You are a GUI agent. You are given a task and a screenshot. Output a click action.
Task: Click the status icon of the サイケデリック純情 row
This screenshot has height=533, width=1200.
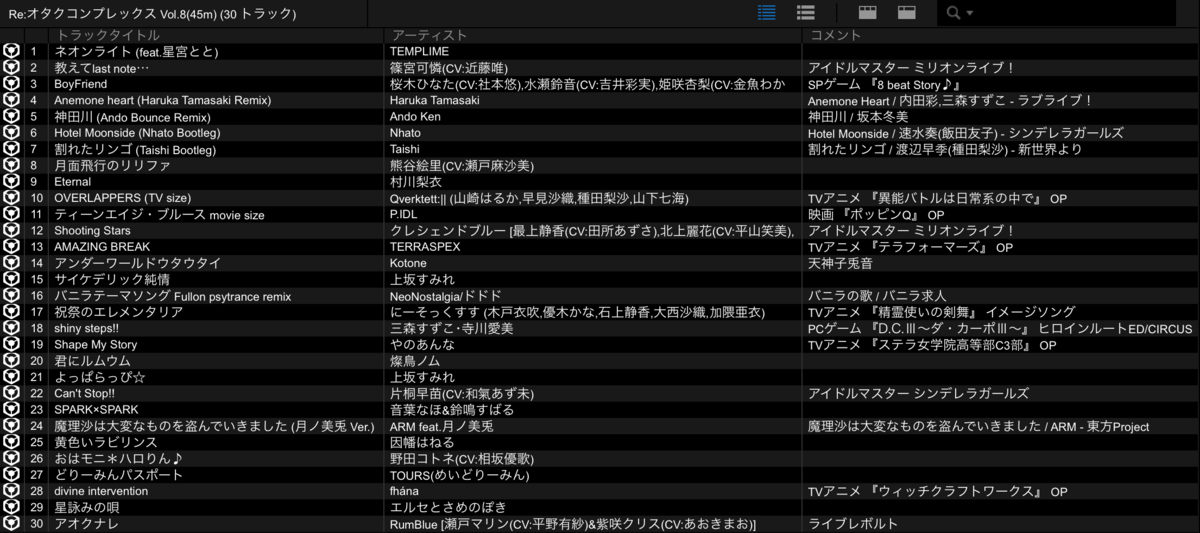(x=11, y=279)
